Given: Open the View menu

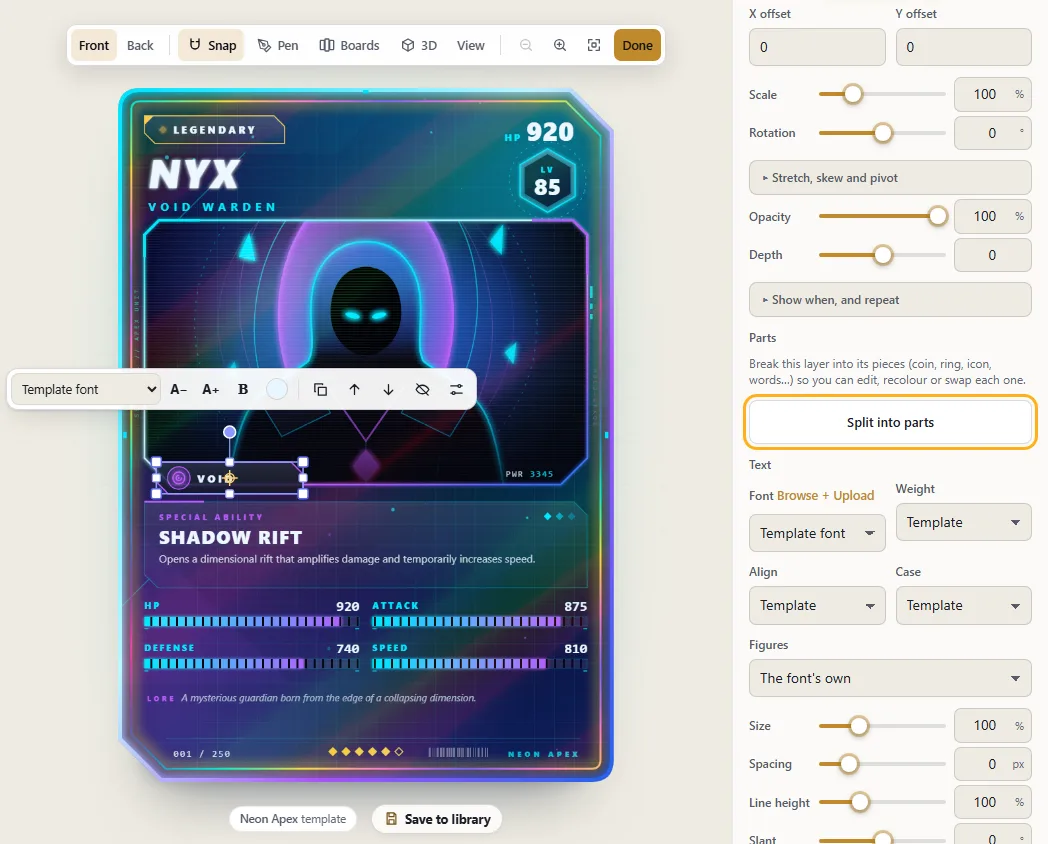Looking at the screenshot, I should coord(471,45).
